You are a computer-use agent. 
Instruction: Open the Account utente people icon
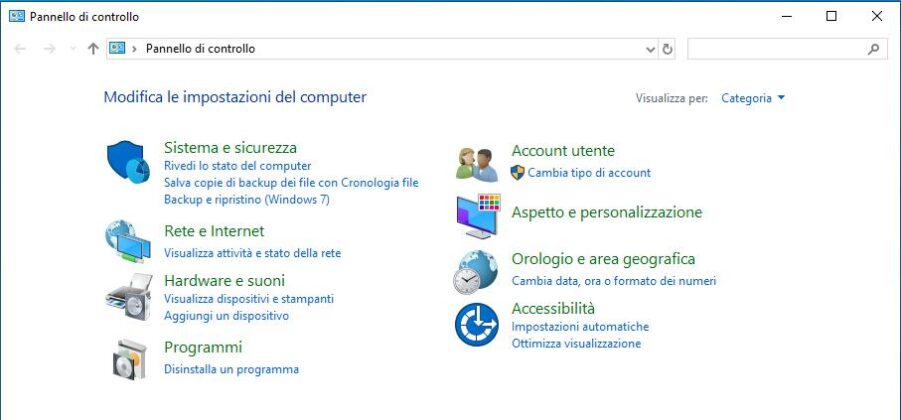(x=477, y=164)
